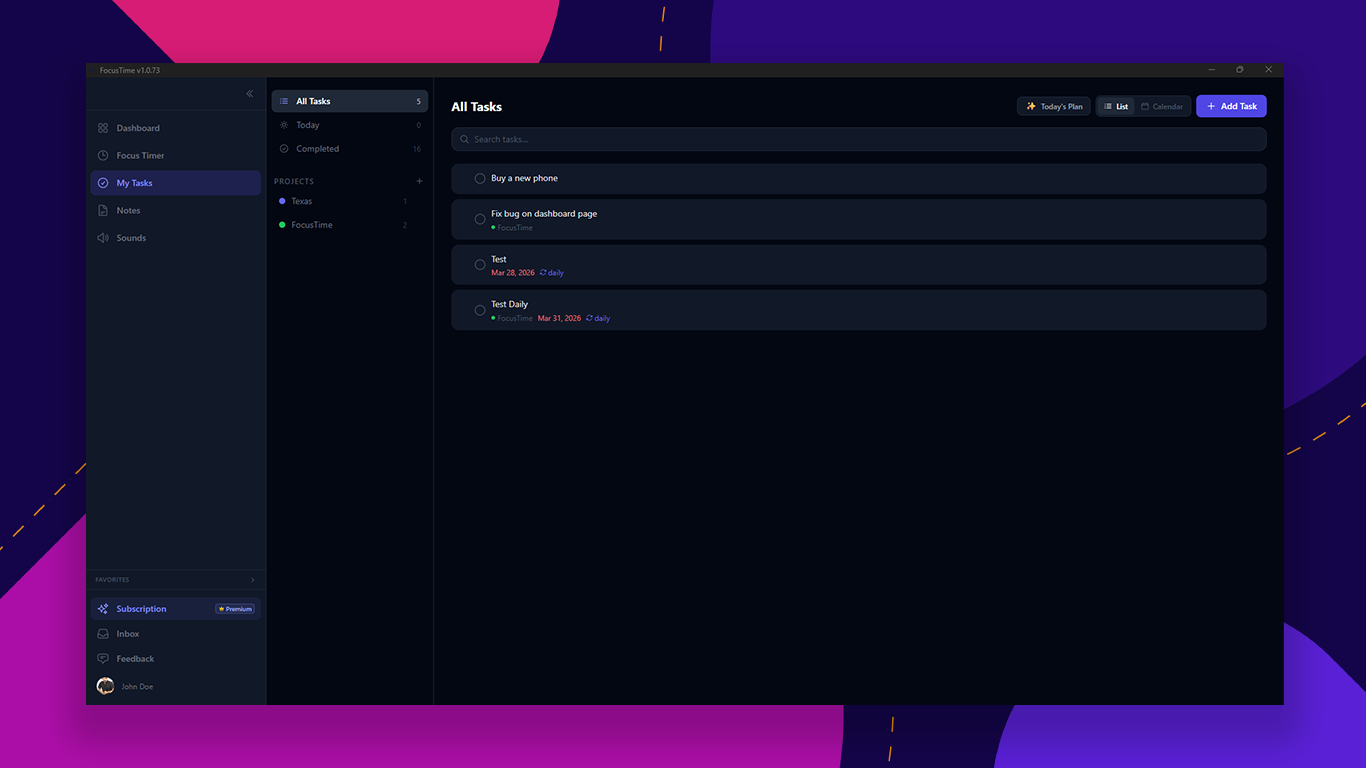Click the Notes document icon
Image resolution: width=1366 pixels, height=768 pixels.
pyautogui.click(x=103, y=211)
